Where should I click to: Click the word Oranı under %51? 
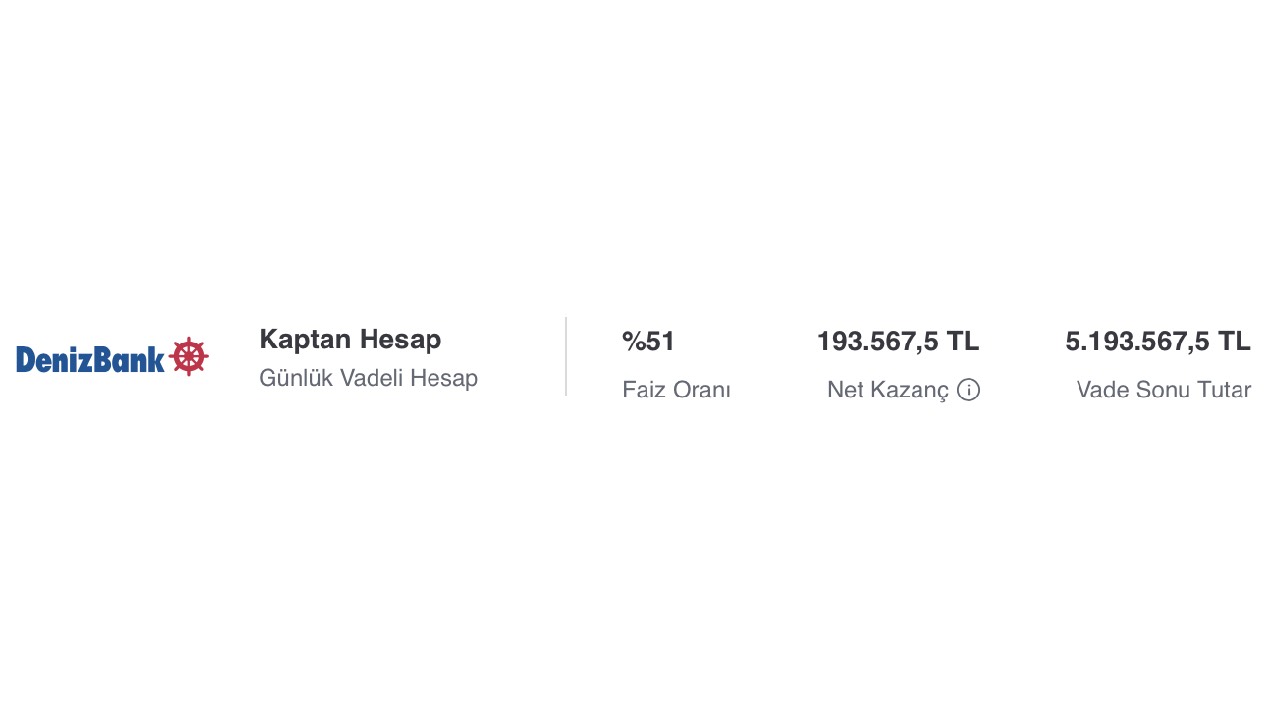[703, 389]
